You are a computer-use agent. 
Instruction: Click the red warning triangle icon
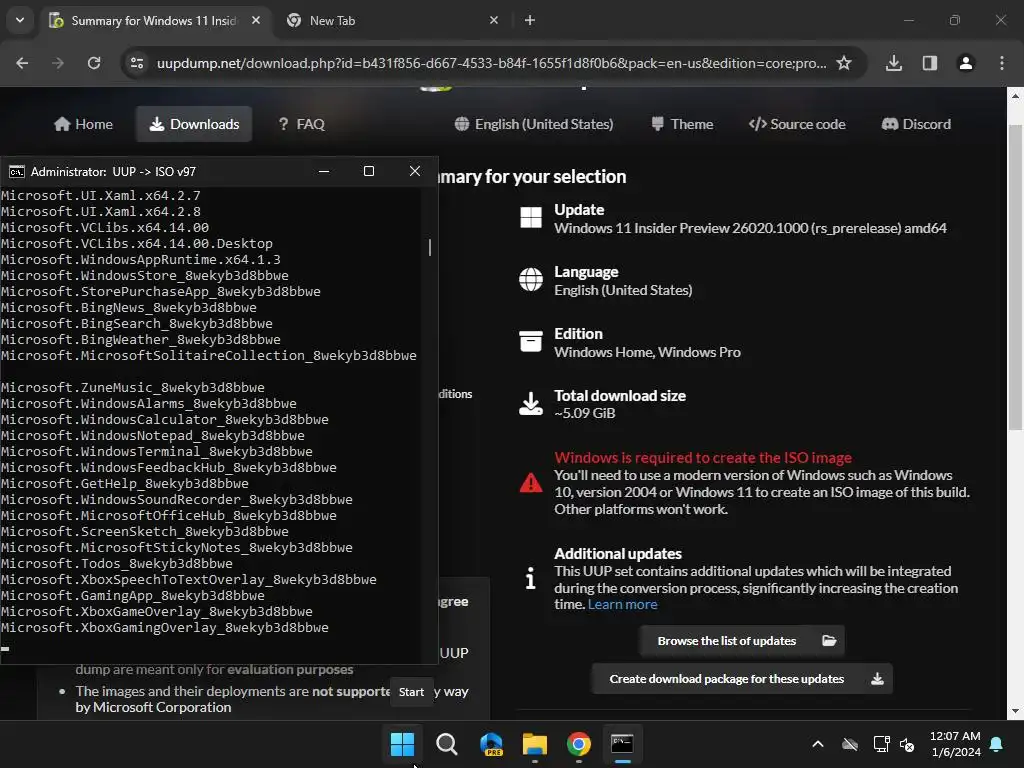tap(530, 483)
